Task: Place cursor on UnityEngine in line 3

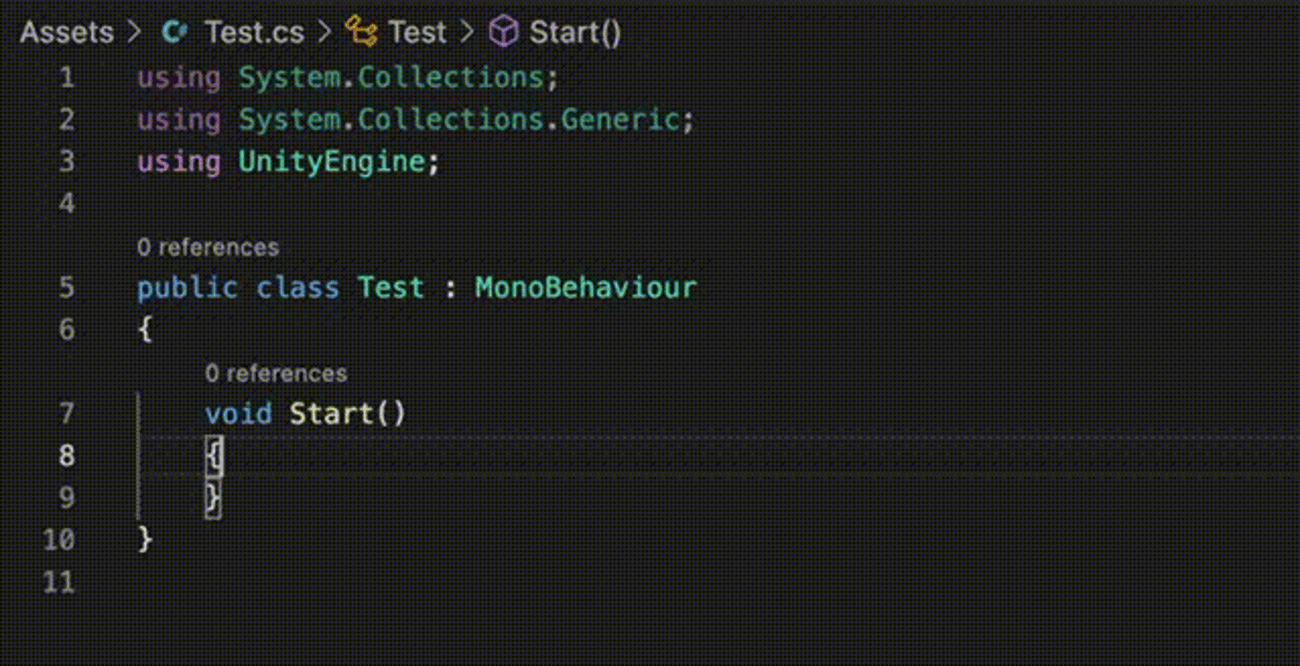Action: pos(331,162)
